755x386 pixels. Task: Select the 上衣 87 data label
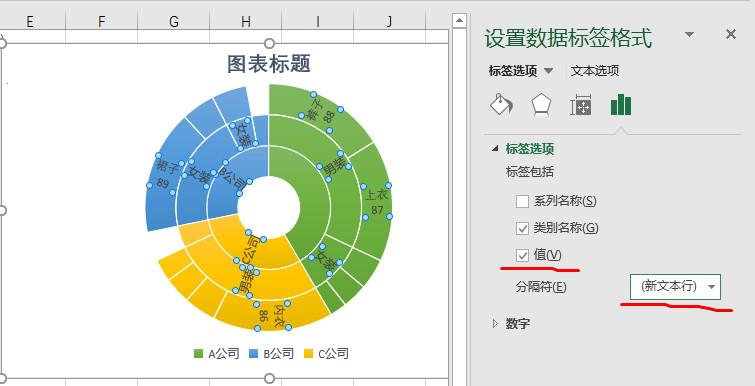(x=376, y=202)
